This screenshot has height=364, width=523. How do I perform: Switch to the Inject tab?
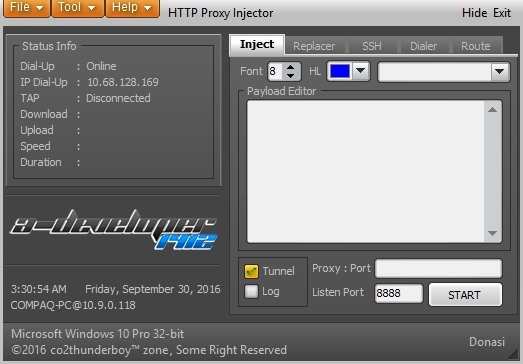257,44
